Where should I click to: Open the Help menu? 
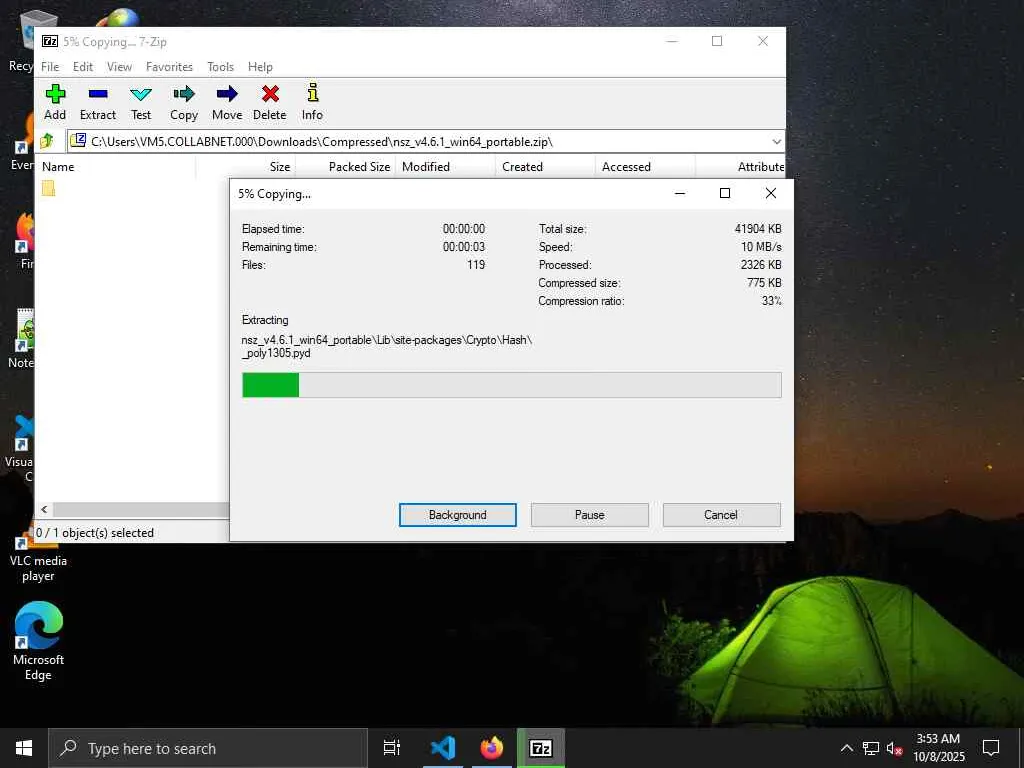pyautogui.click(x=260, y=67)
